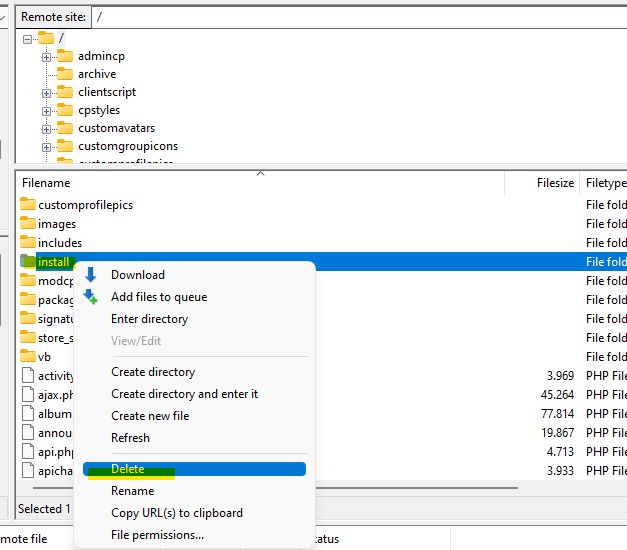Select Rename in the context menu
The image size is (627, 550).
(x=133, y=491)
